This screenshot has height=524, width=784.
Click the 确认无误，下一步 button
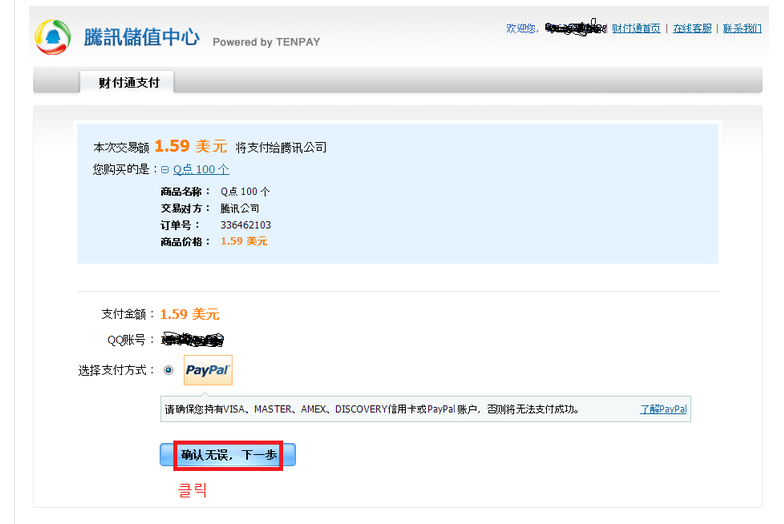(x=228, y=455)
